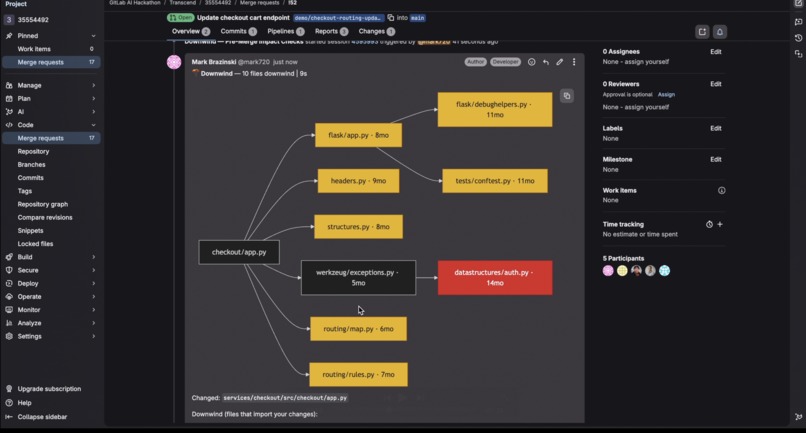The width and height of the screenshot is (806, 433).
Task: Click the first pink participant avatar
Action: (x=608, y=270)
